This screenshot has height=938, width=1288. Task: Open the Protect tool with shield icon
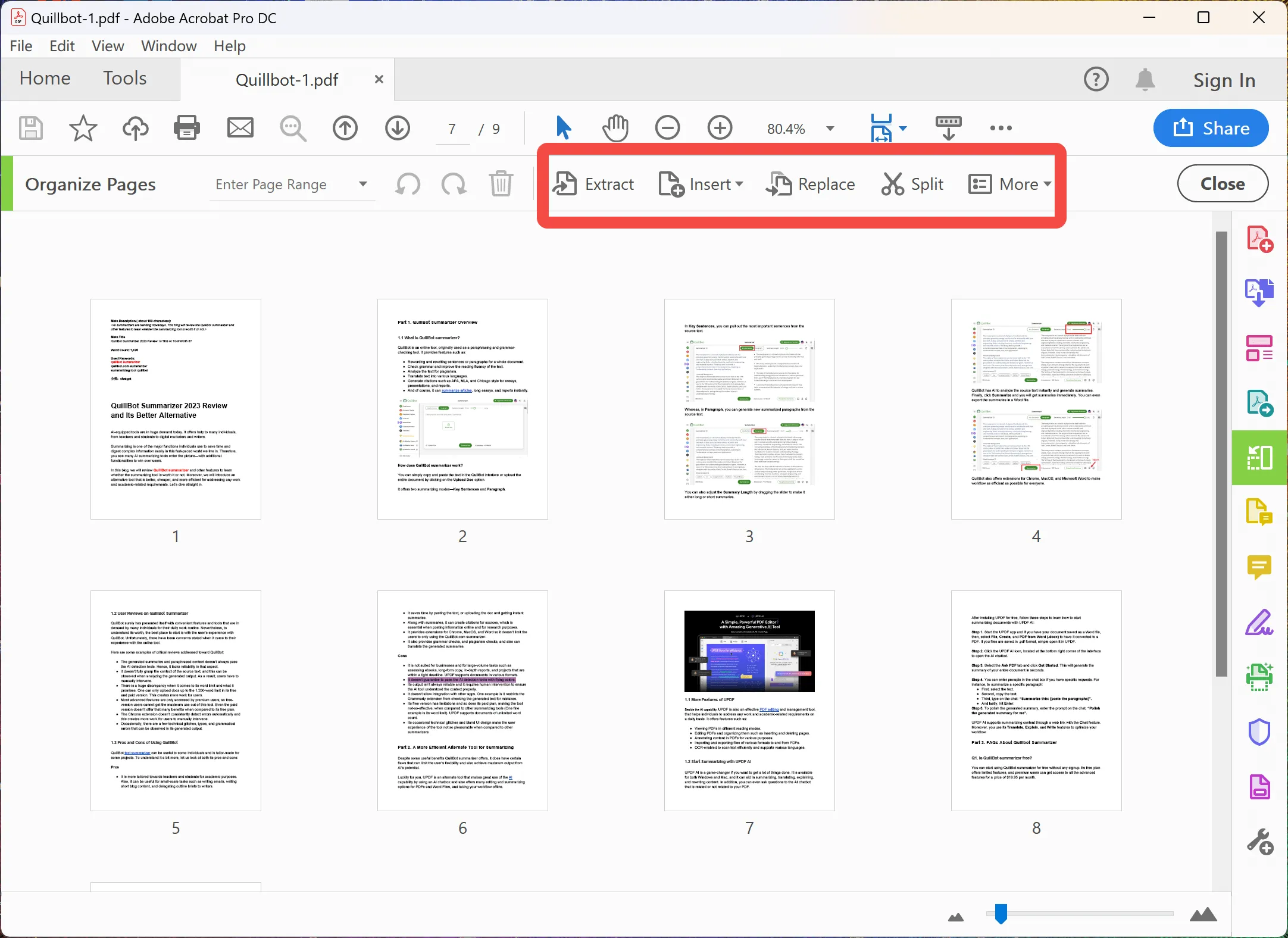pyautogui.click(x=1259, y=731)
